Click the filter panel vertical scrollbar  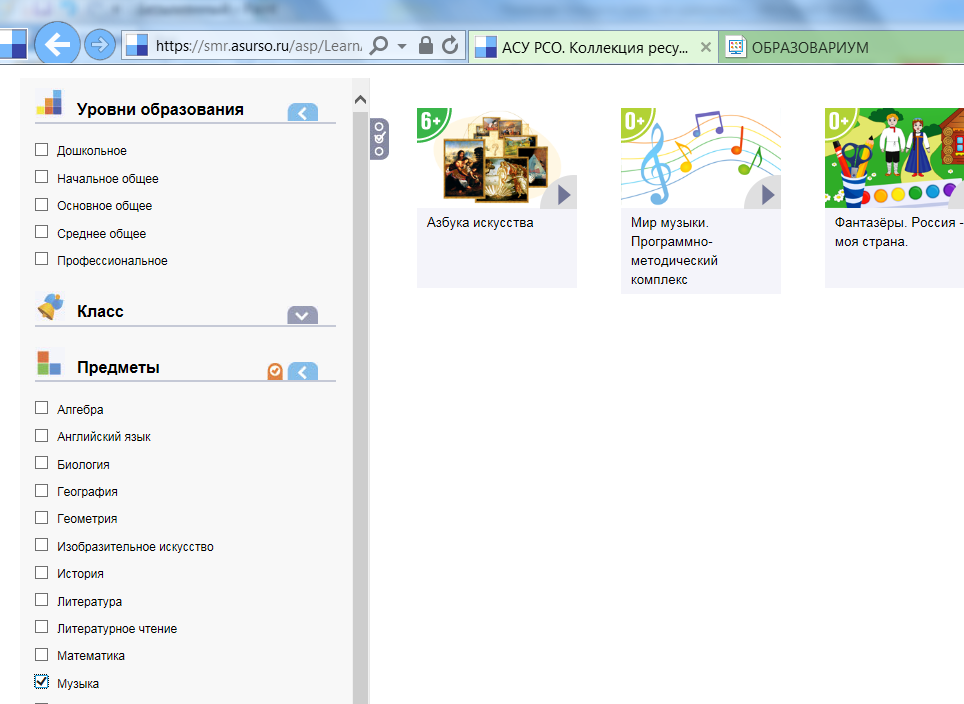pyautogui.click(x=361, y=409)
